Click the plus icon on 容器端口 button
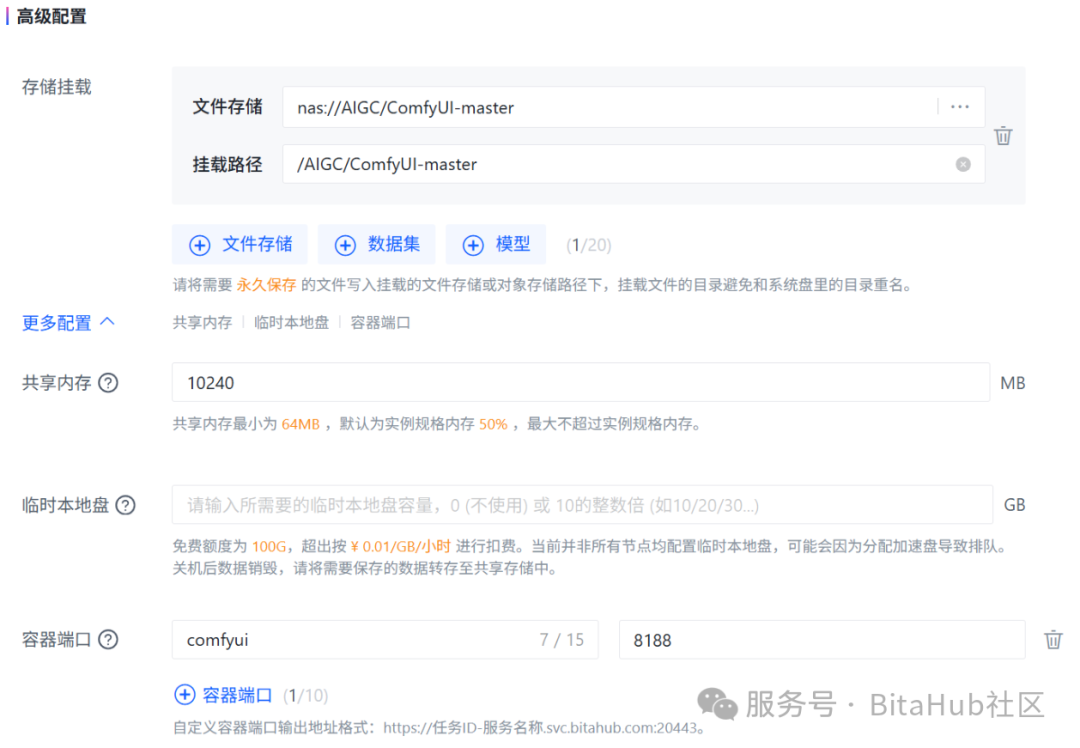 185,695
